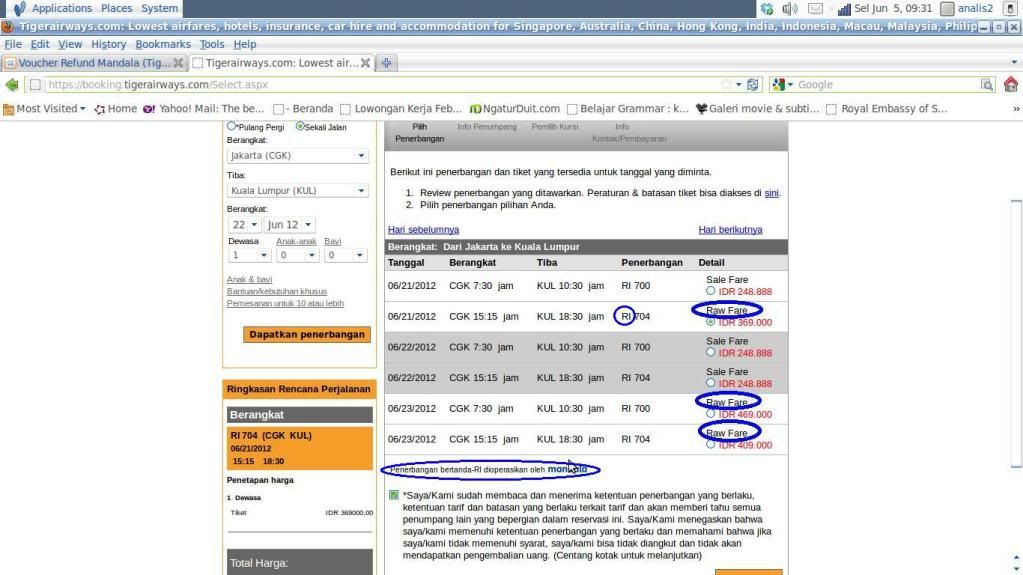Click the search magnifier icon
This screenshot has width=1023, height=575.
pyautogui.click(x=986, y=84)
